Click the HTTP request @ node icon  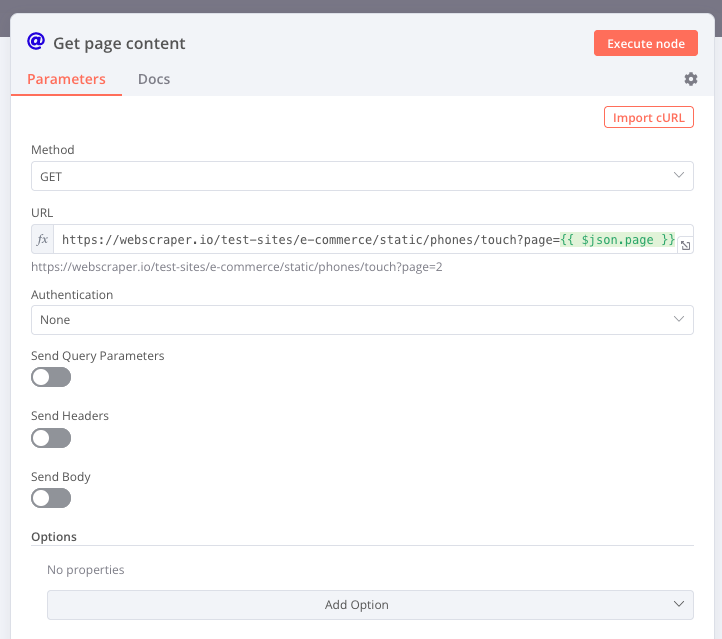36,41
